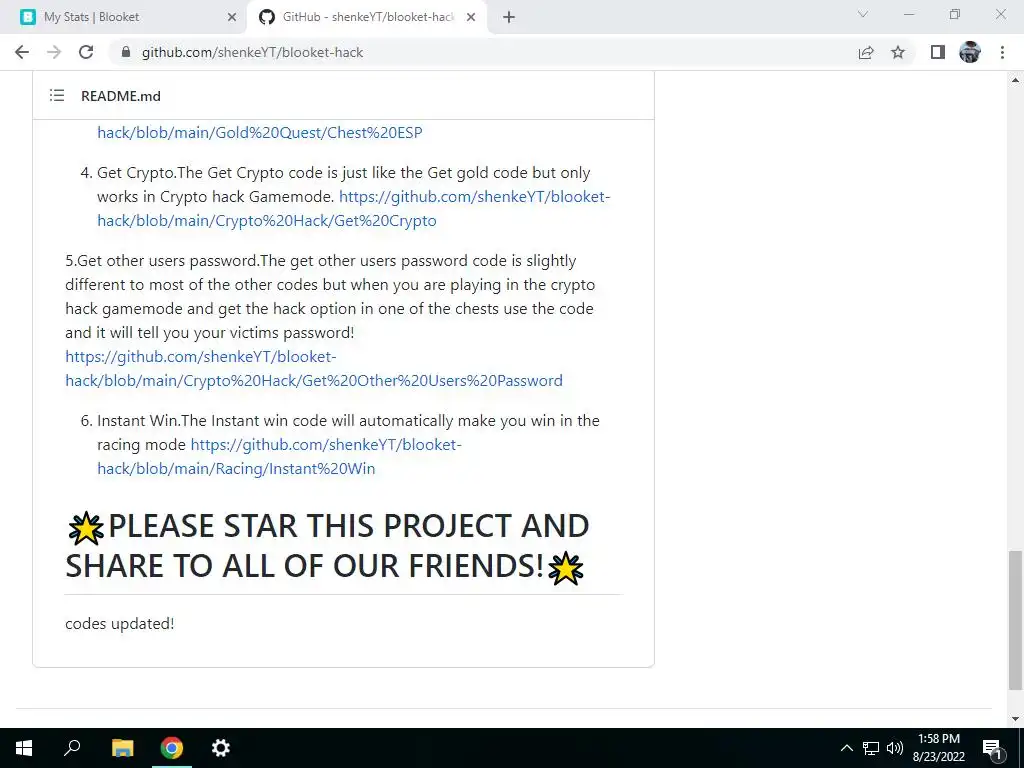The width and height of the screenshot is (1024, 768).
Task: Click the browser forward arrow
Action: point(54,52)
